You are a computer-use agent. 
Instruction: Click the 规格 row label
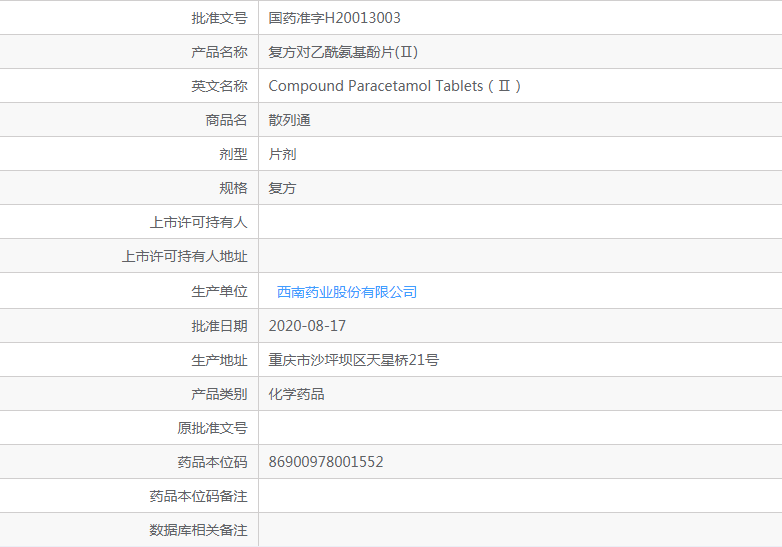point(233,188)
